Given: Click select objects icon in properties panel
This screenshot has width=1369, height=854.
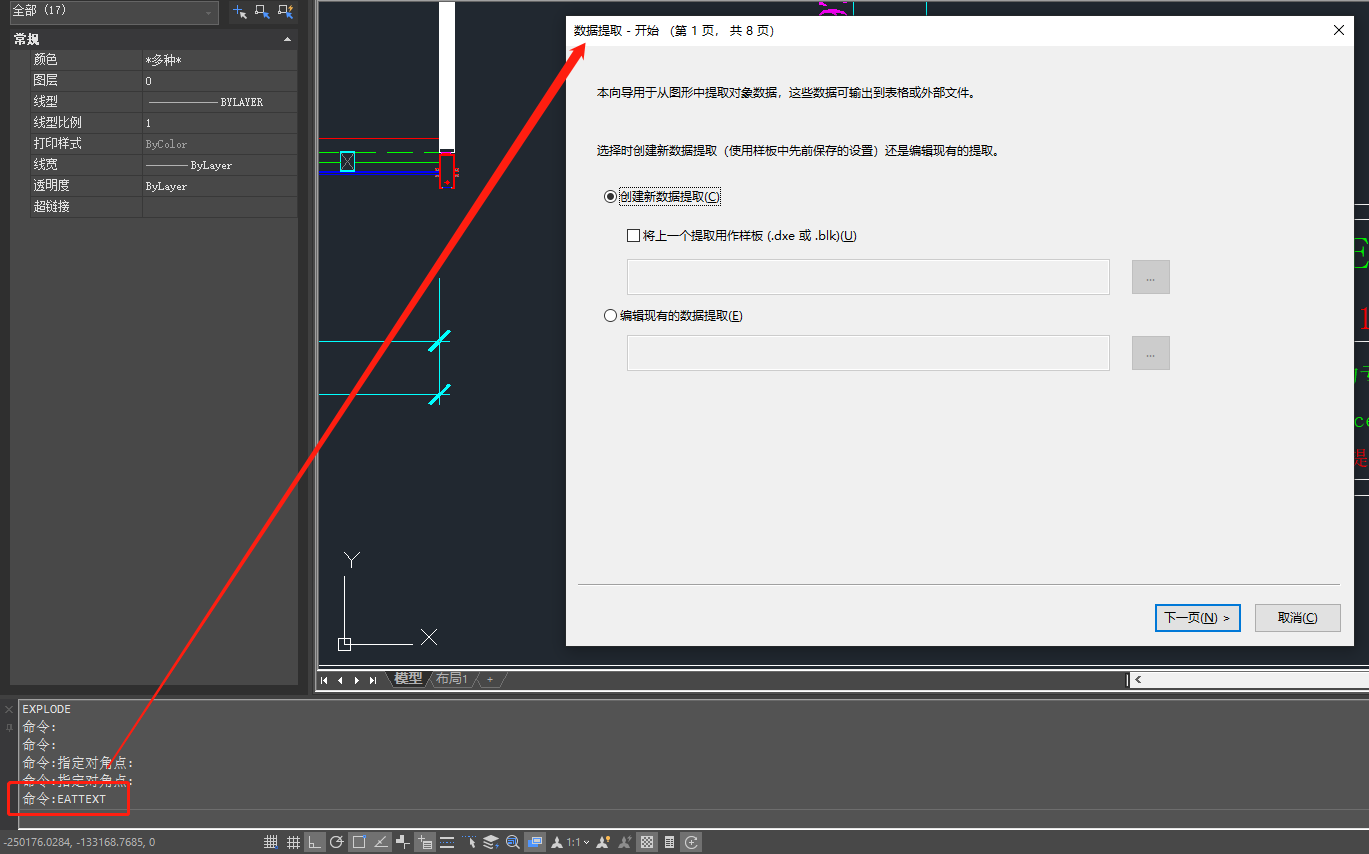Looking at the screenshot, I should click(263, 12).
